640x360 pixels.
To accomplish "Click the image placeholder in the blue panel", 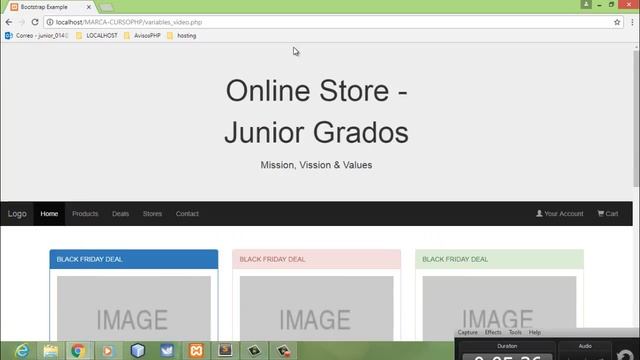I will click(134, 309).
